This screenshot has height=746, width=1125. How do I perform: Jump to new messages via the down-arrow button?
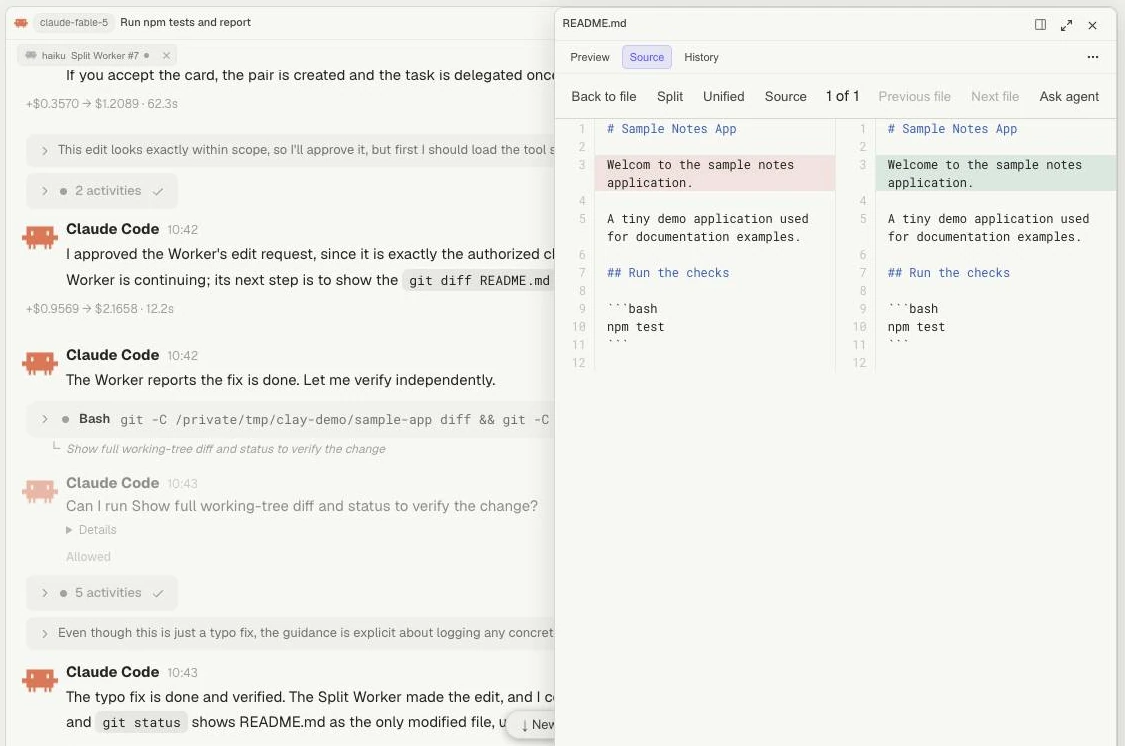pos(531,724)
